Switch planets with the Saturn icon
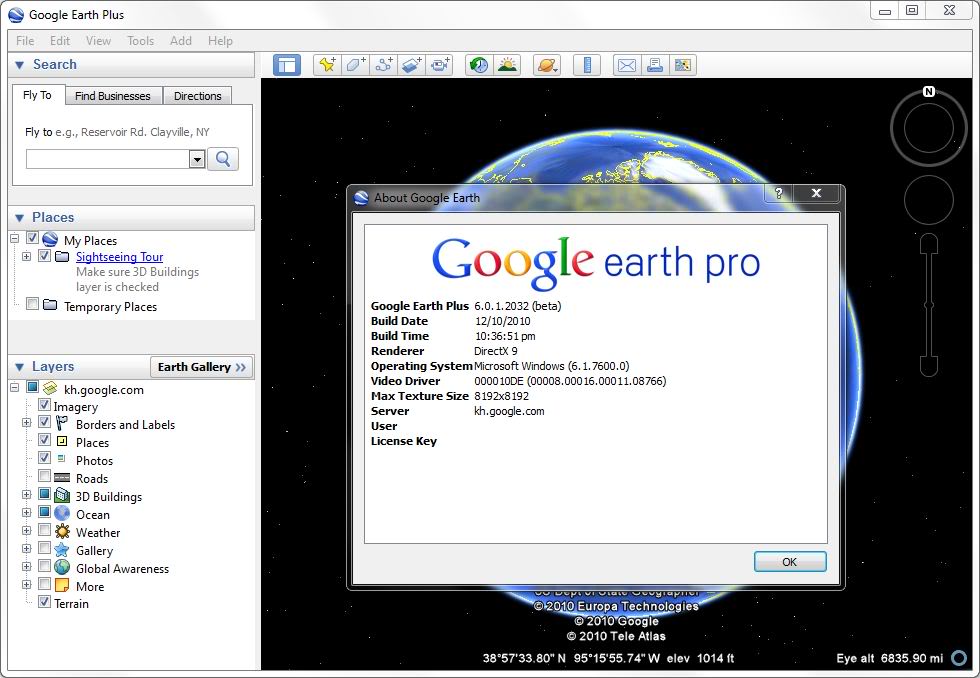The height and width of the screenshot is (678, 980). pos(547,65)
